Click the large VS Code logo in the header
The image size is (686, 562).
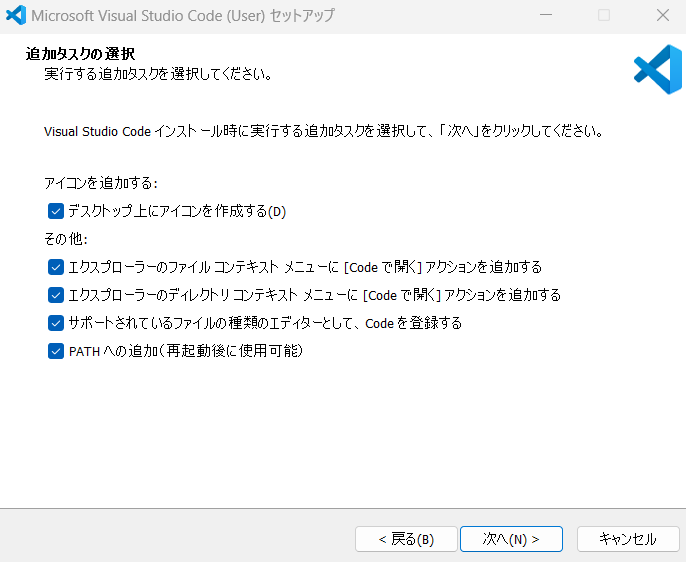click(658, 70)
